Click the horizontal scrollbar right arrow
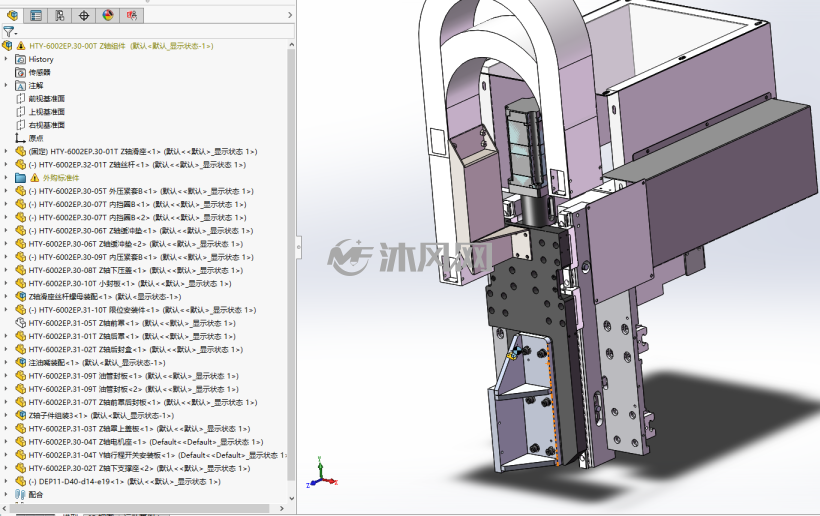Screen dimensions: 820x516 pos(282,508)
